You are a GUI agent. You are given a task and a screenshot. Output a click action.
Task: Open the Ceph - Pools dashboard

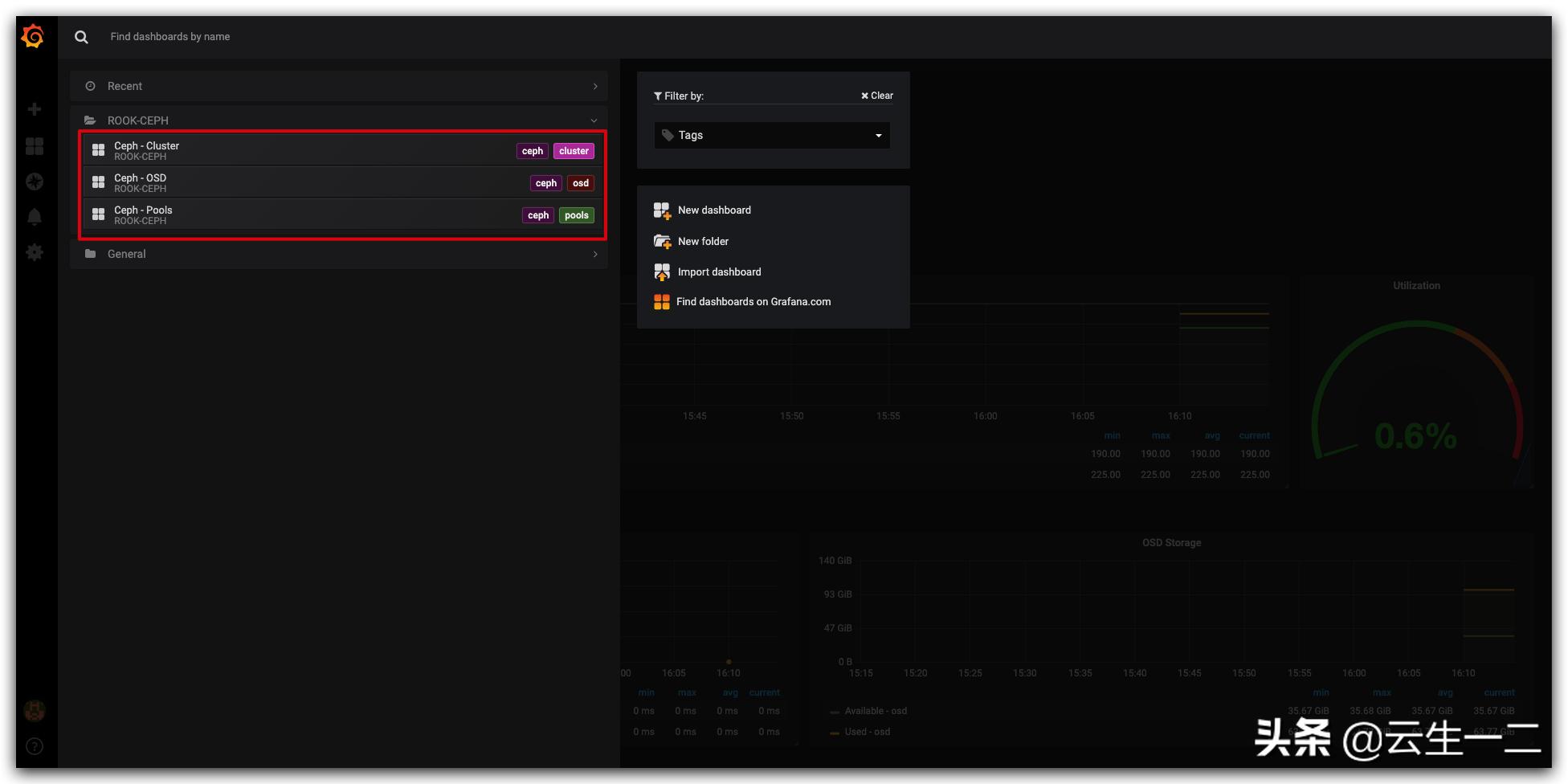pyautogui.click(x=343, y=214)
